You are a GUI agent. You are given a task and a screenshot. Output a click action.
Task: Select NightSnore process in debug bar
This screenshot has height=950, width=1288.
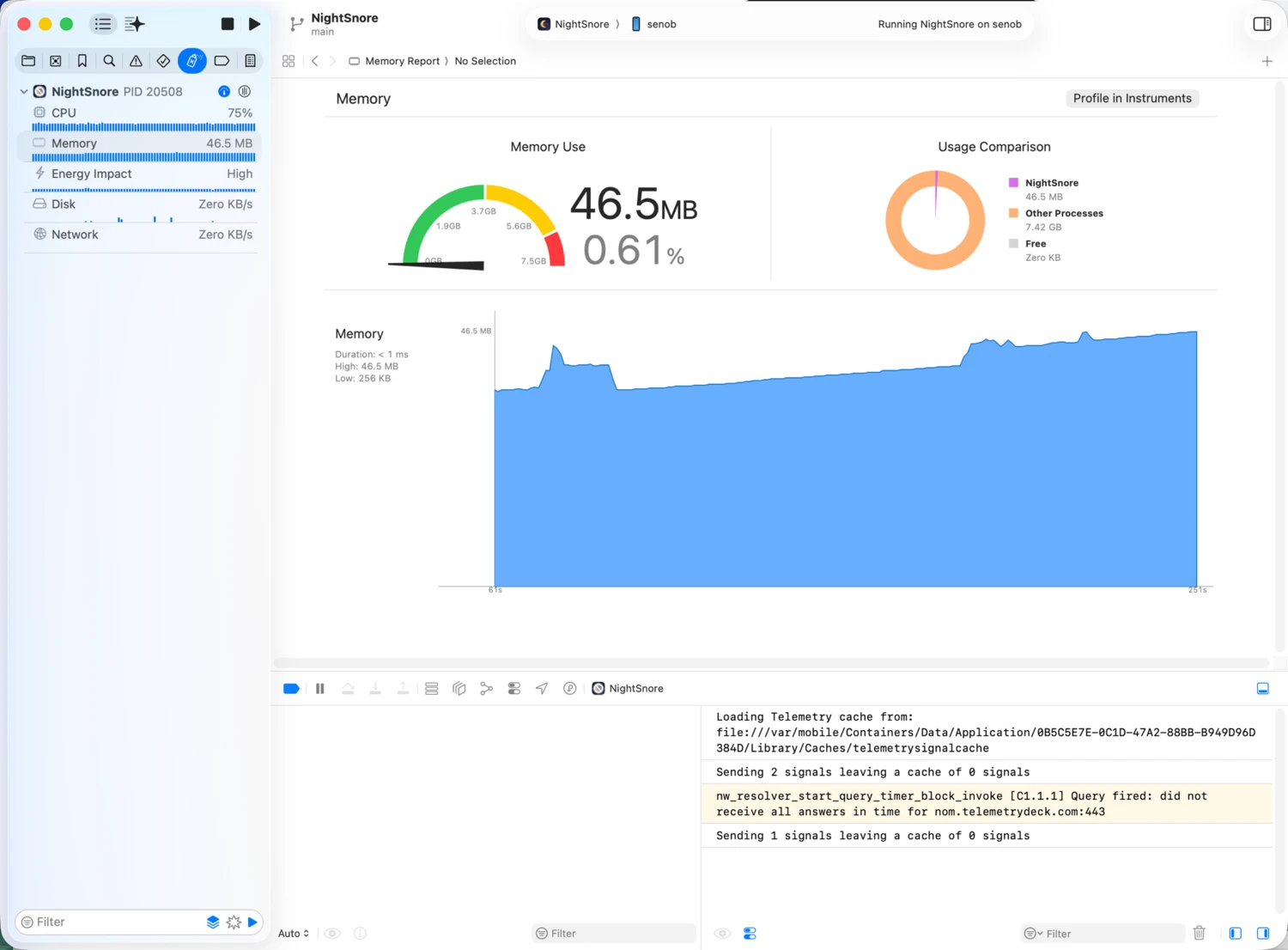point(628,688)
